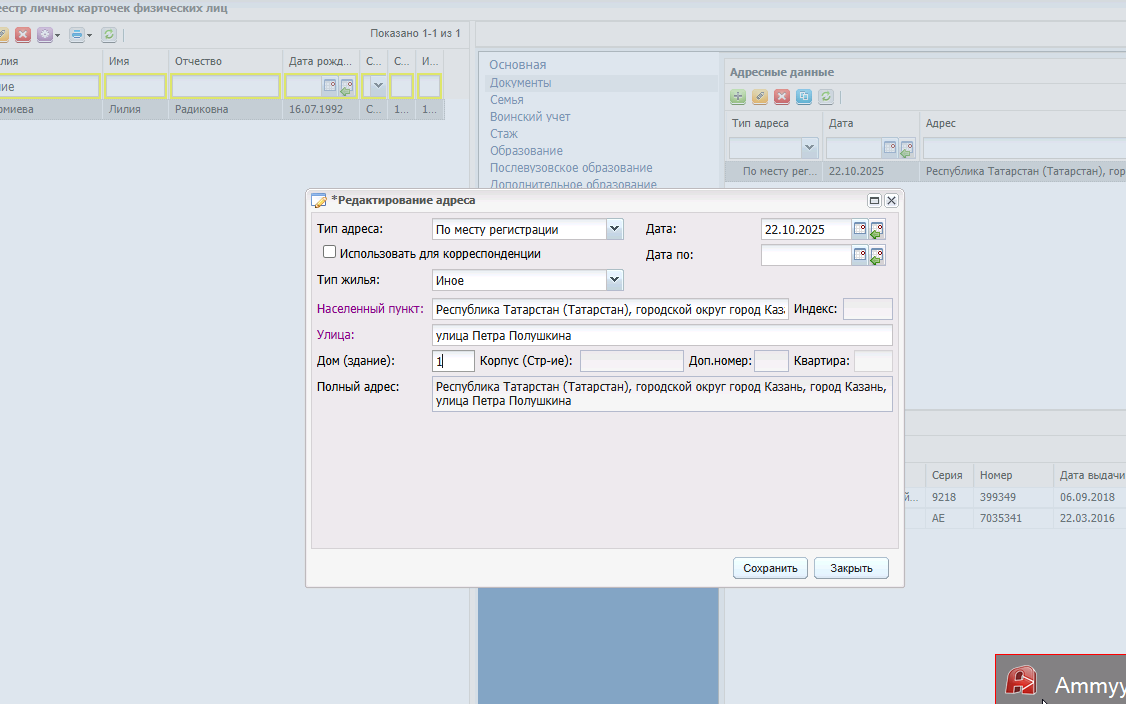Switch to the Стаж section
This screenshot has width=1126, height=704.
503,134
